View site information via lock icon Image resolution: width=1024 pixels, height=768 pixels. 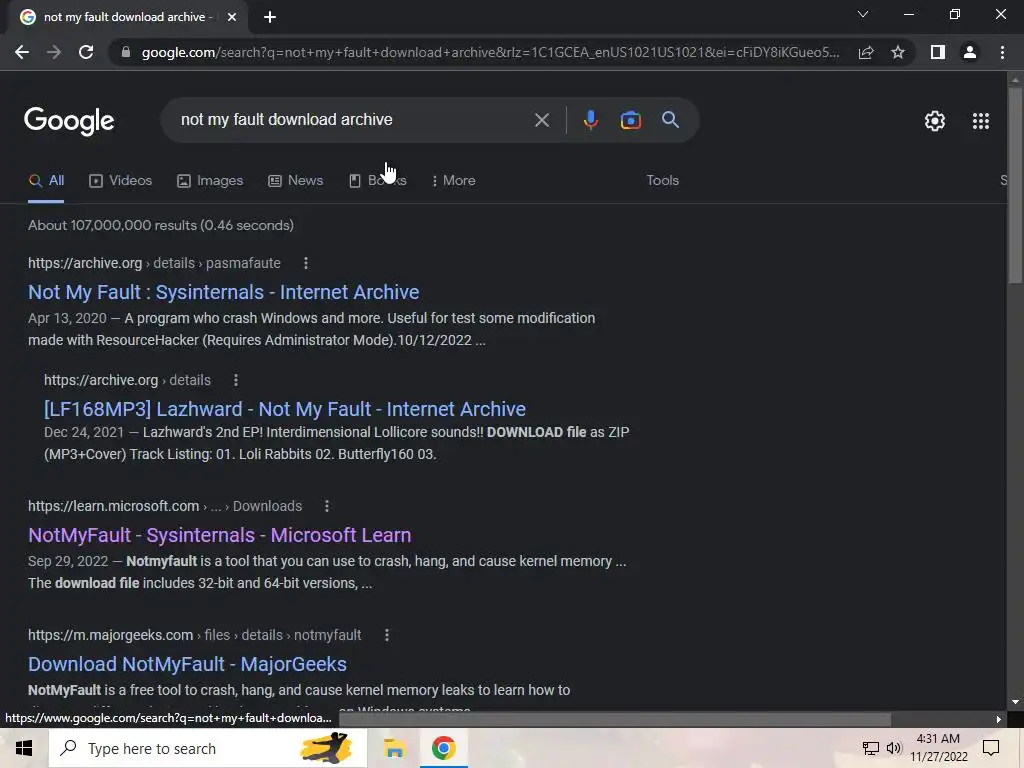[125, 52]
